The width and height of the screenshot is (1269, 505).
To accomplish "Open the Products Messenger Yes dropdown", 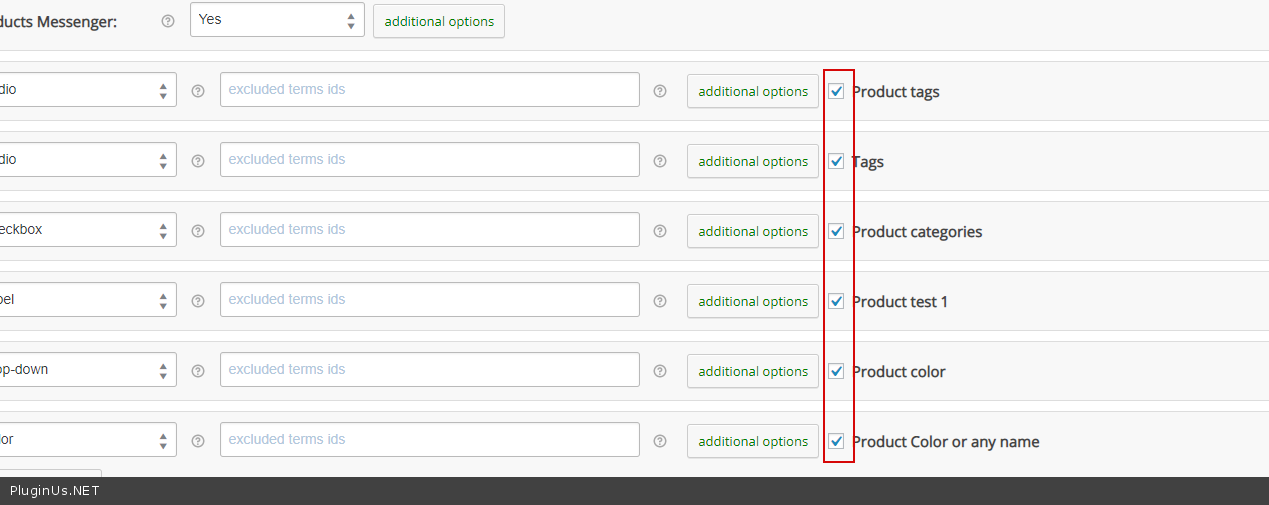I will pyautogui.click(x=277, y=20).
